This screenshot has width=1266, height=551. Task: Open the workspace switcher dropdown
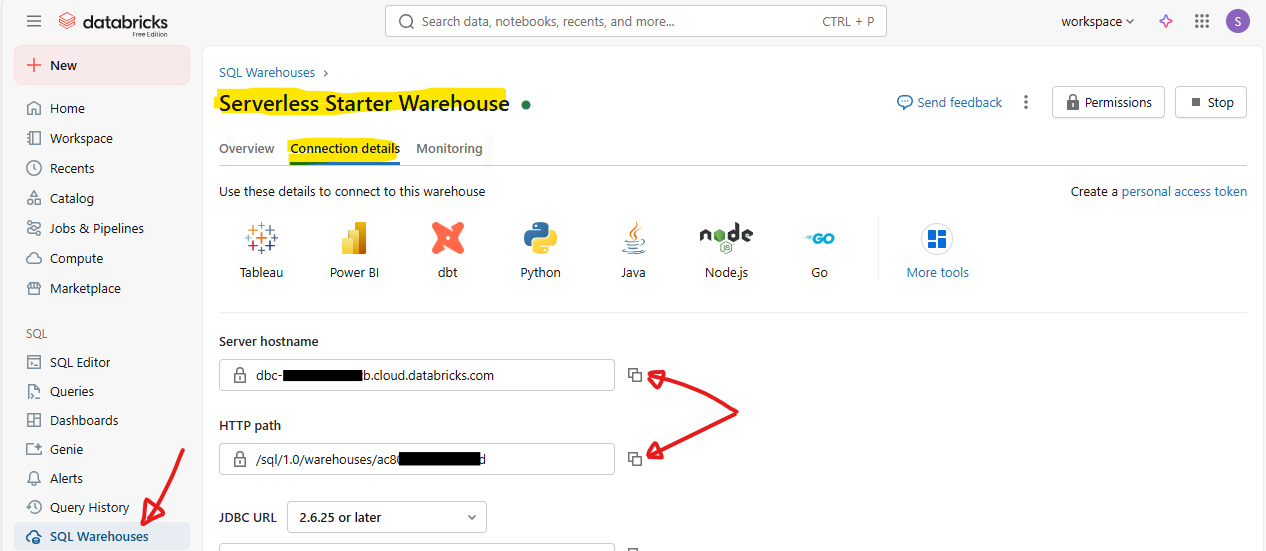click(1097, 21)
